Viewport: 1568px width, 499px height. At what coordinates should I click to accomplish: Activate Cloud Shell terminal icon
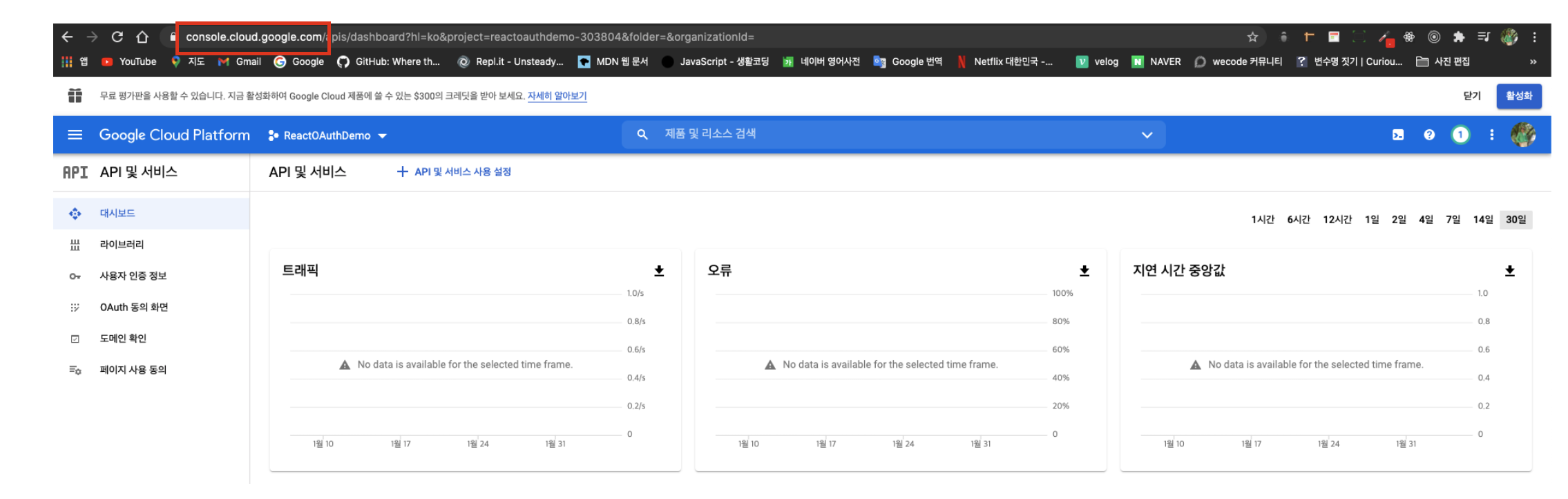[x=1398, y=135]
